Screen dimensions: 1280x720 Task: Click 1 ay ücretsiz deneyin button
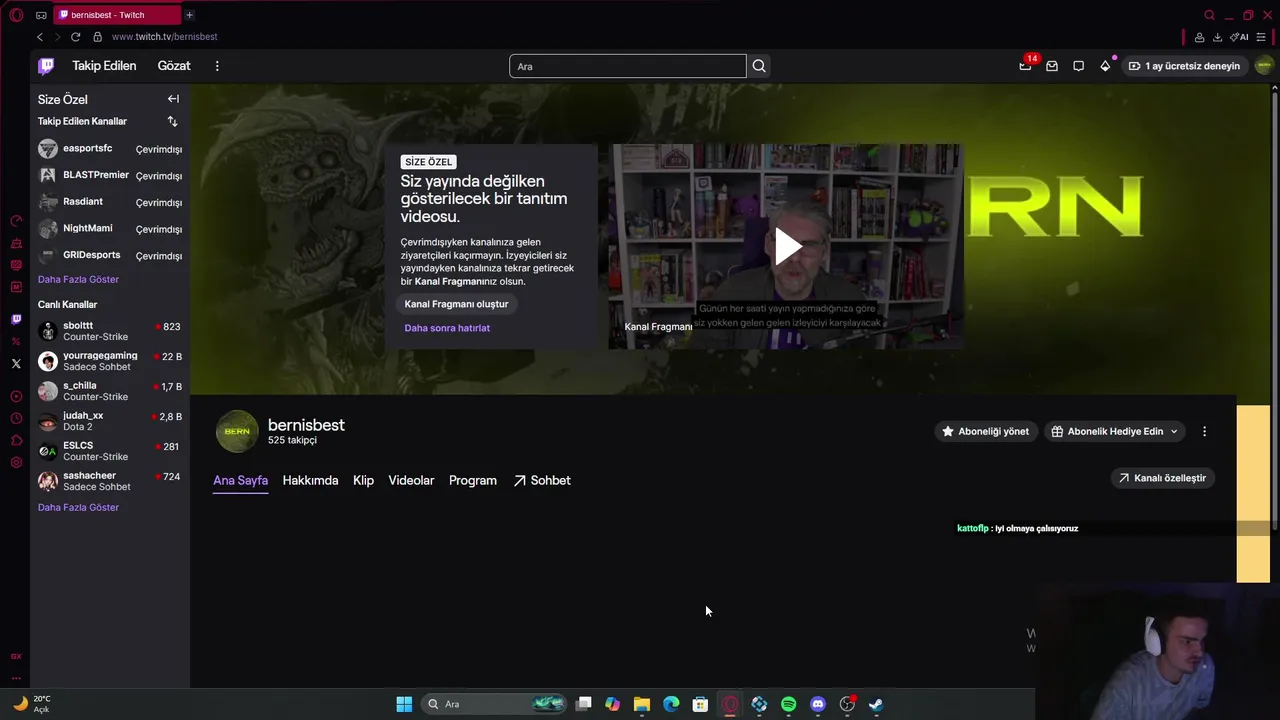(1184, 66)
